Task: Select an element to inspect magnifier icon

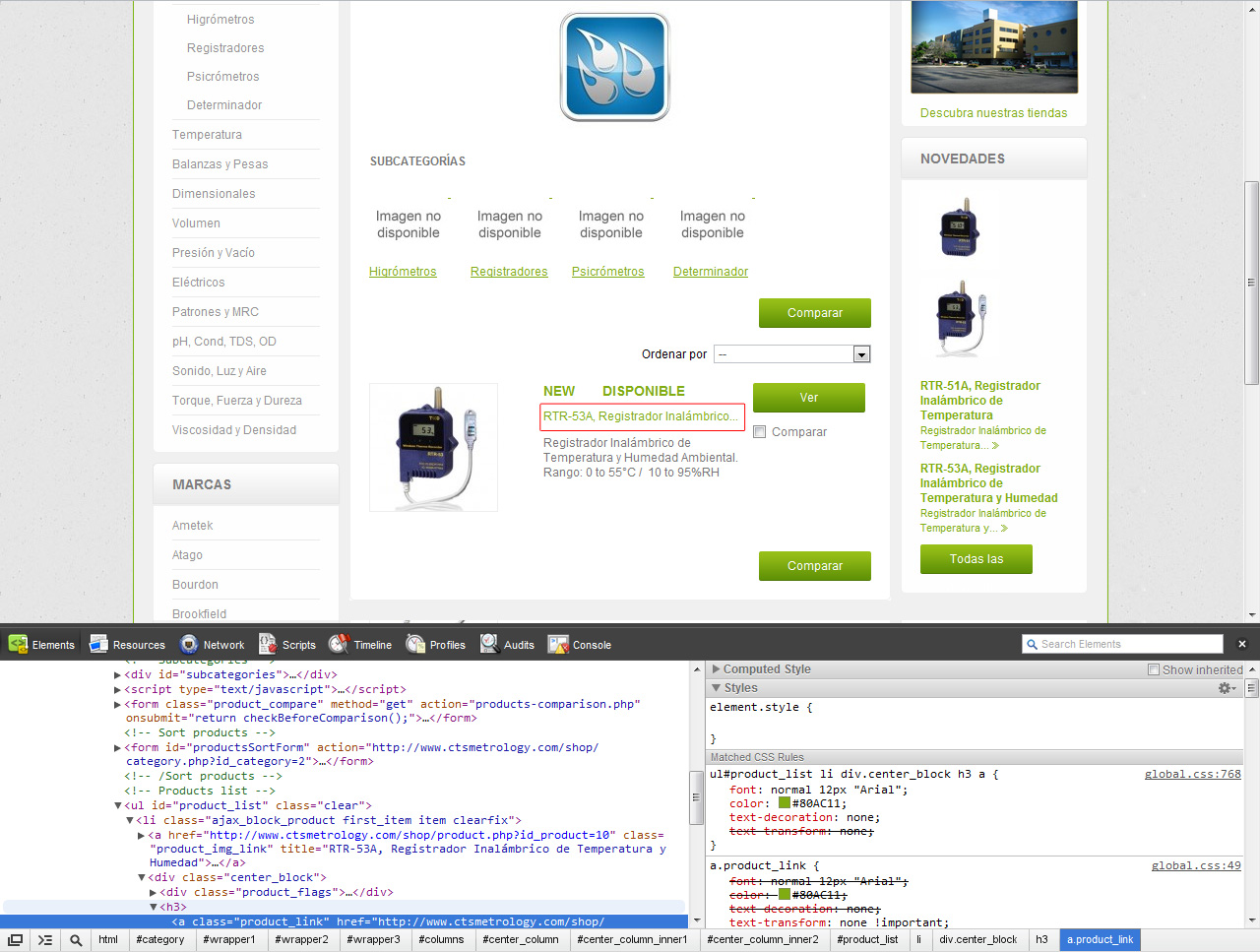Action: point(76,940)
